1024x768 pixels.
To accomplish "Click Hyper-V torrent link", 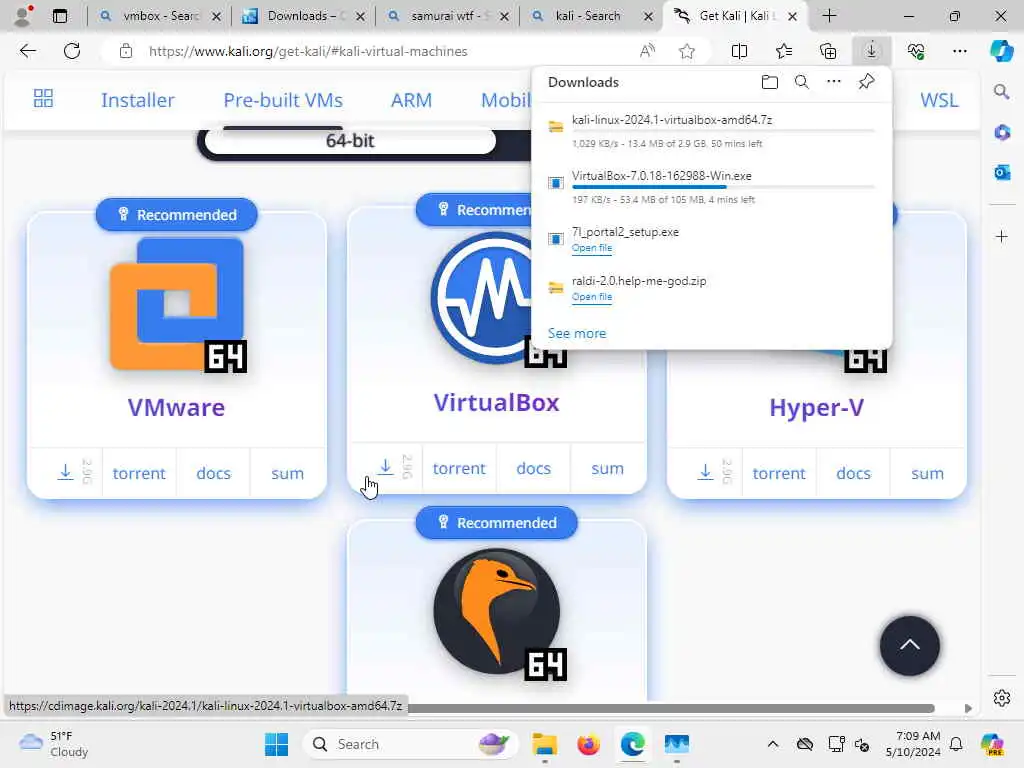I will click(779, 473).
